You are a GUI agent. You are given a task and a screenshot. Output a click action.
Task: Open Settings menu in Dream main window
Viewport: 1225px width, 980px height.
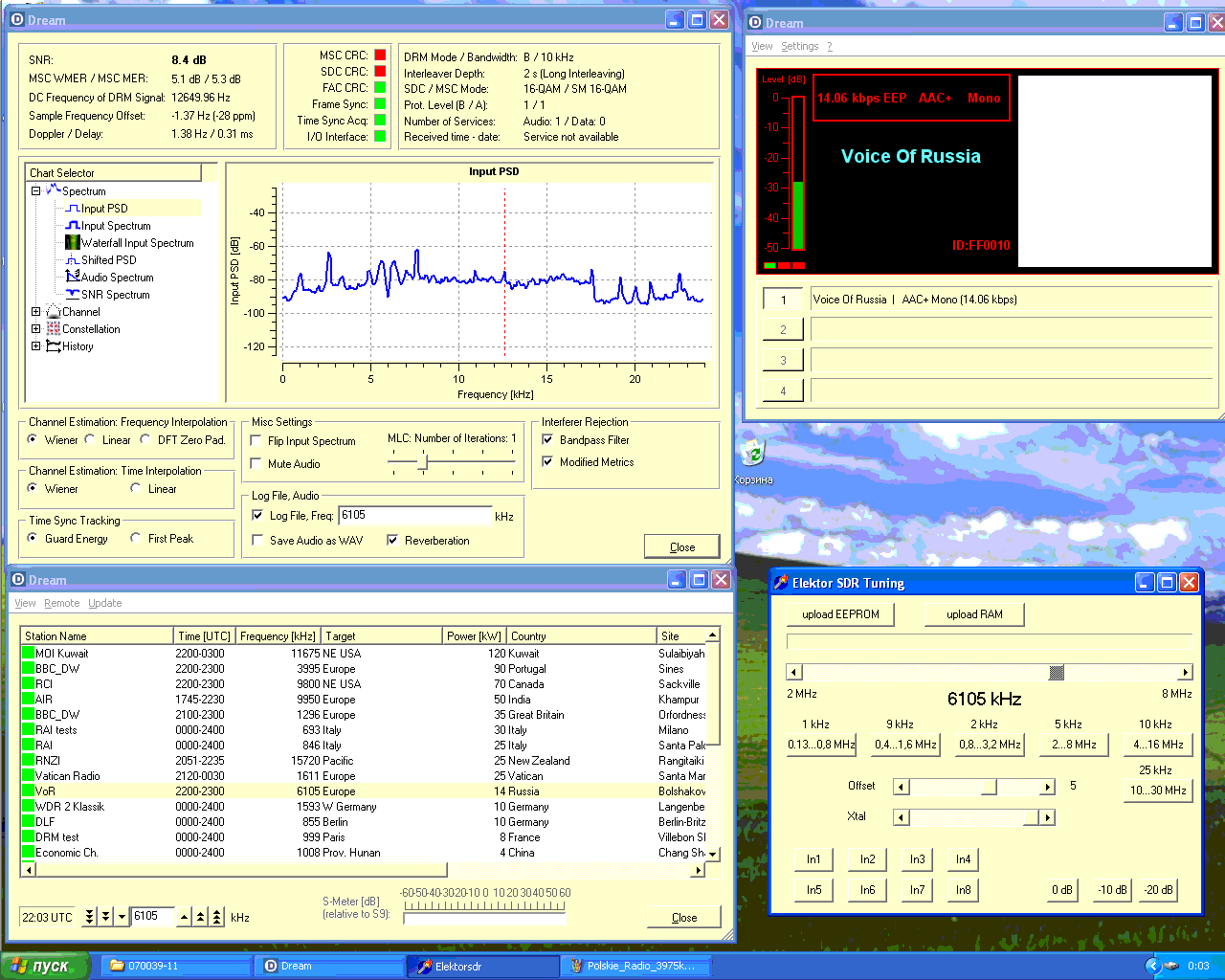pyautogui.click(x=800, y=46)
